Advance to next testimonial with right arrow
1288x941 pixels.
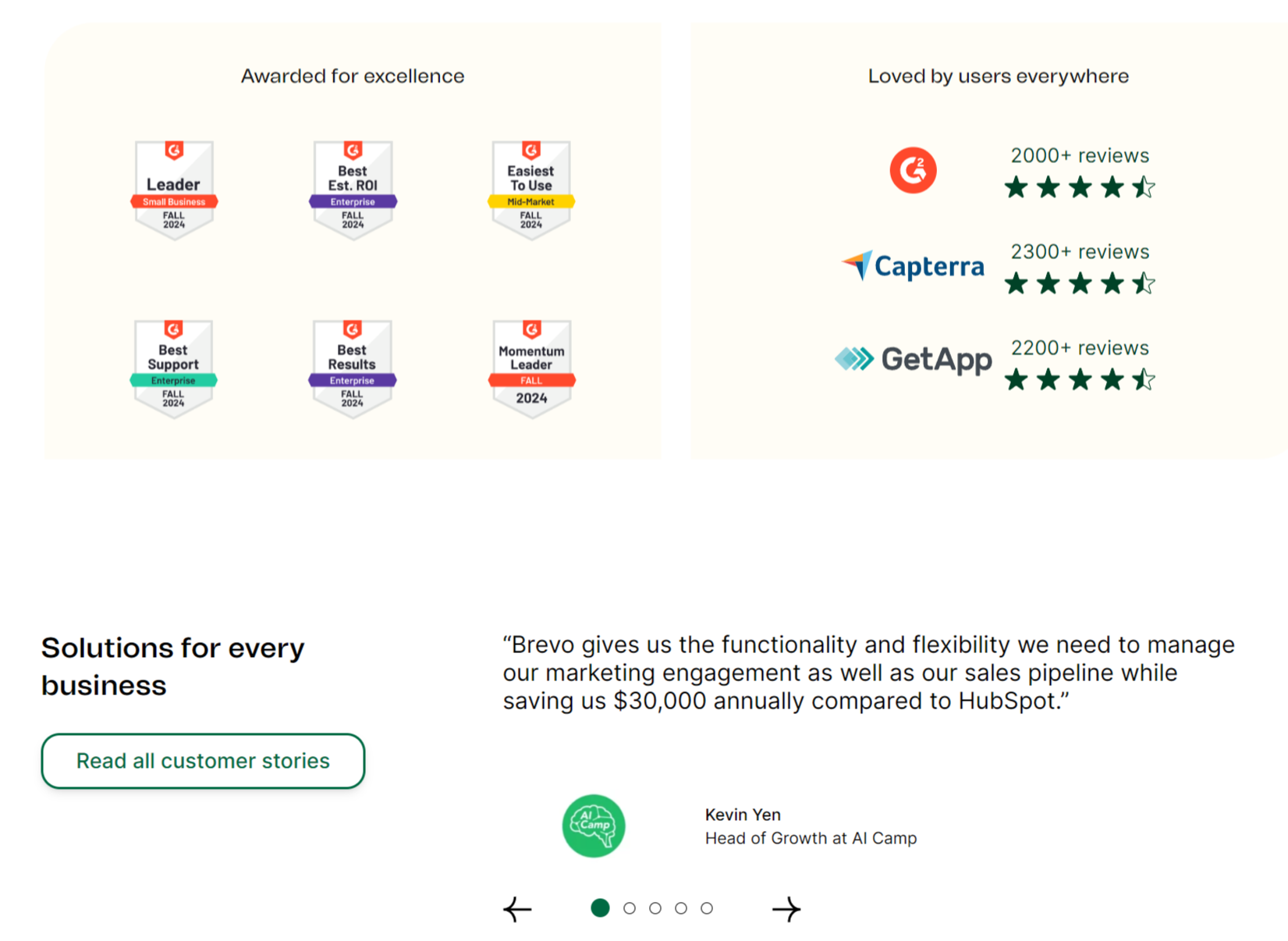786,909
